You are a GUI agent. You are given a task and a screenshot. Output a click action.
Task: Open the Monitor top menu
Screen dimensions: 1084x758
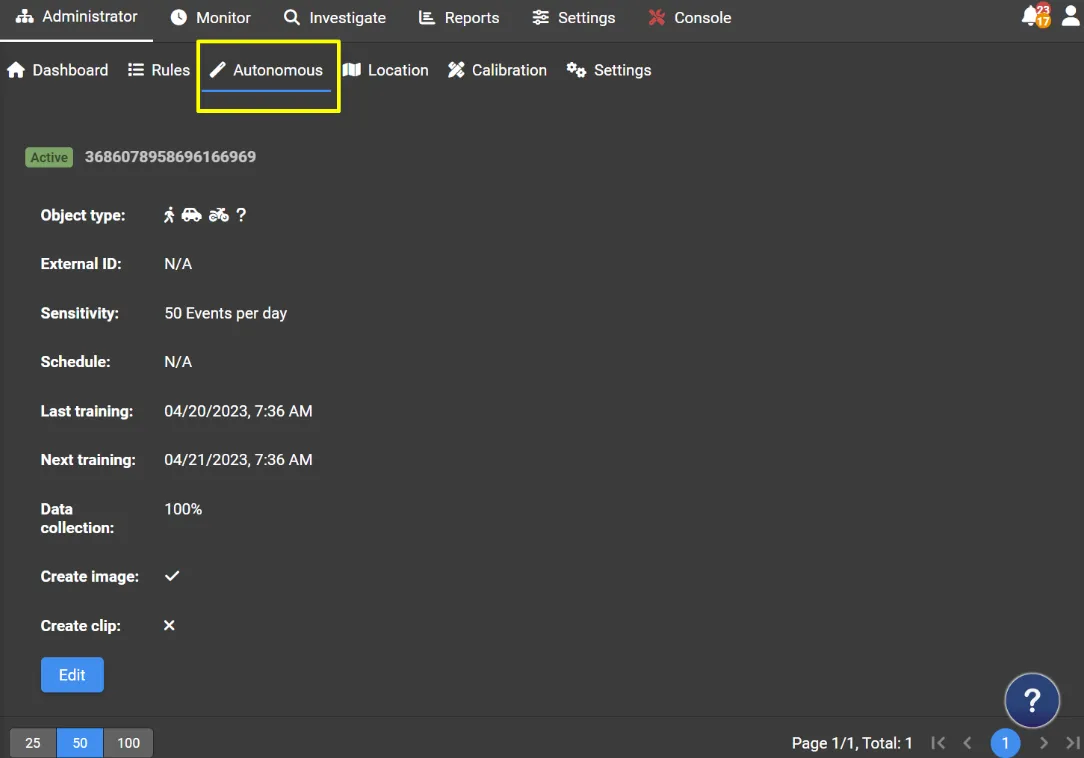(x=210, y=17)
